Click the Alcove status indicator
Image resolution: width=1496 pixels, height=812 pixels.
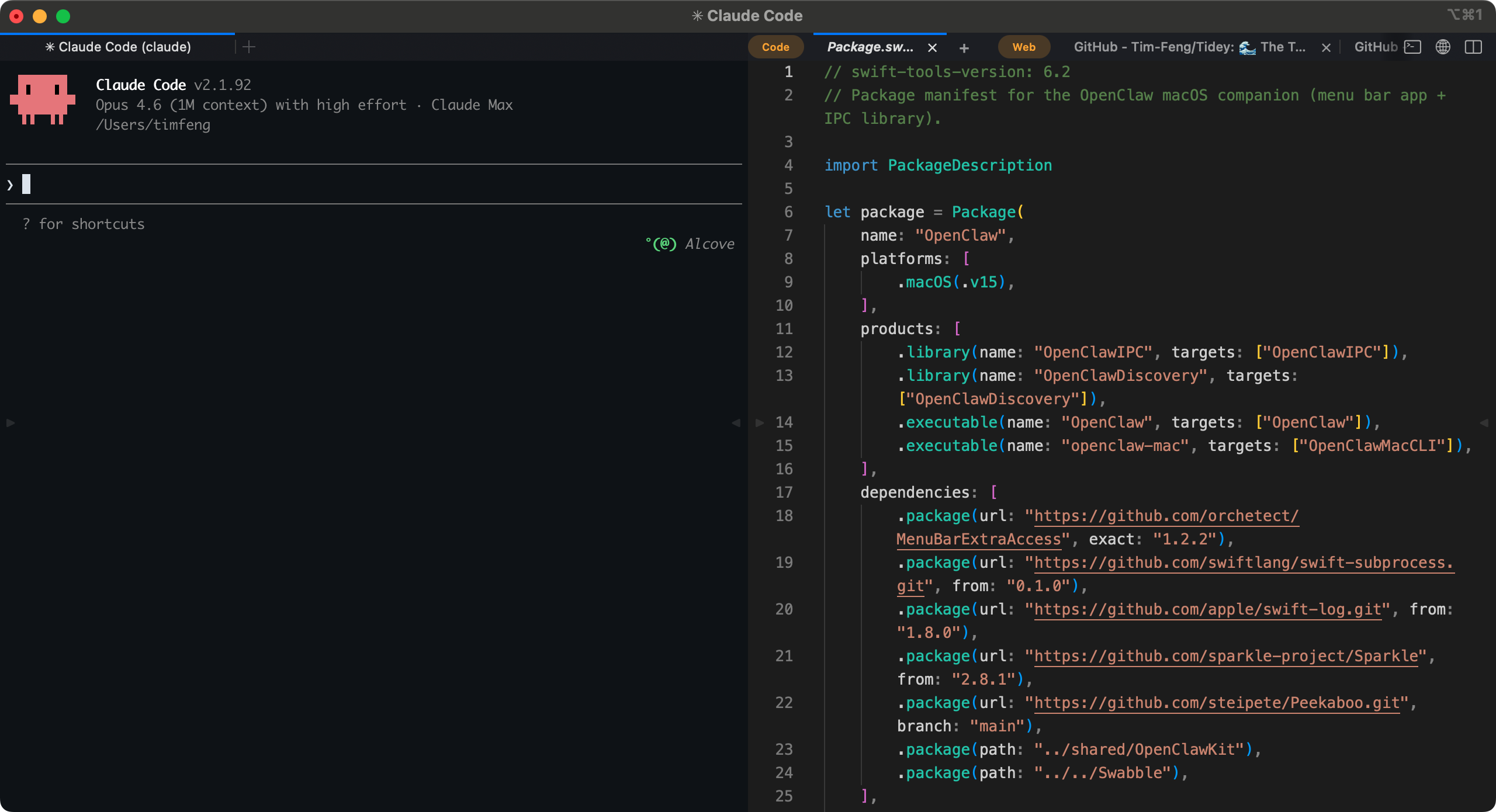pyautogui.click(x=690, y=244)
